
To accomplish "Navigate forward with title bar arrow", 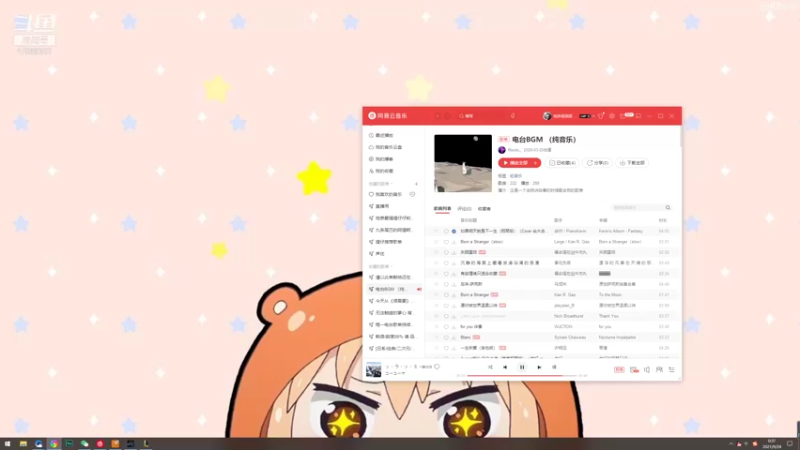I will pos(447,116).
